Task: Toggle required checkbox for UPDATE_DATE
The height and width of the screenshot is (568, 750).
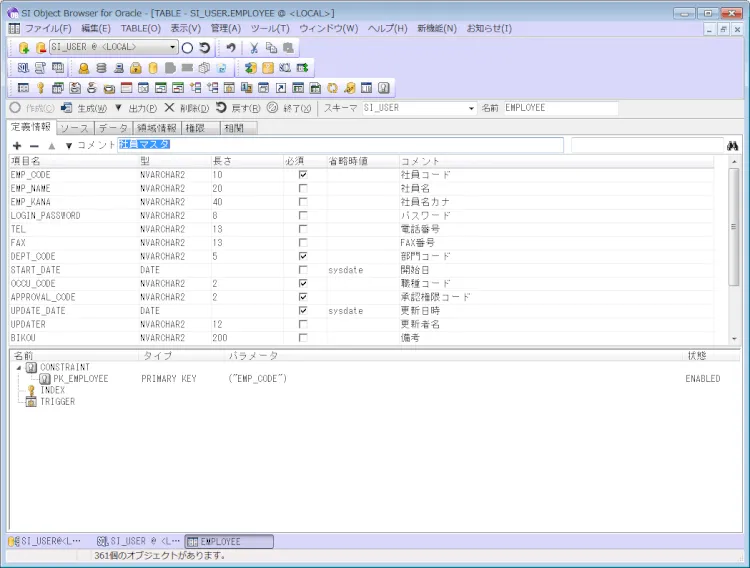Action: 303,311
